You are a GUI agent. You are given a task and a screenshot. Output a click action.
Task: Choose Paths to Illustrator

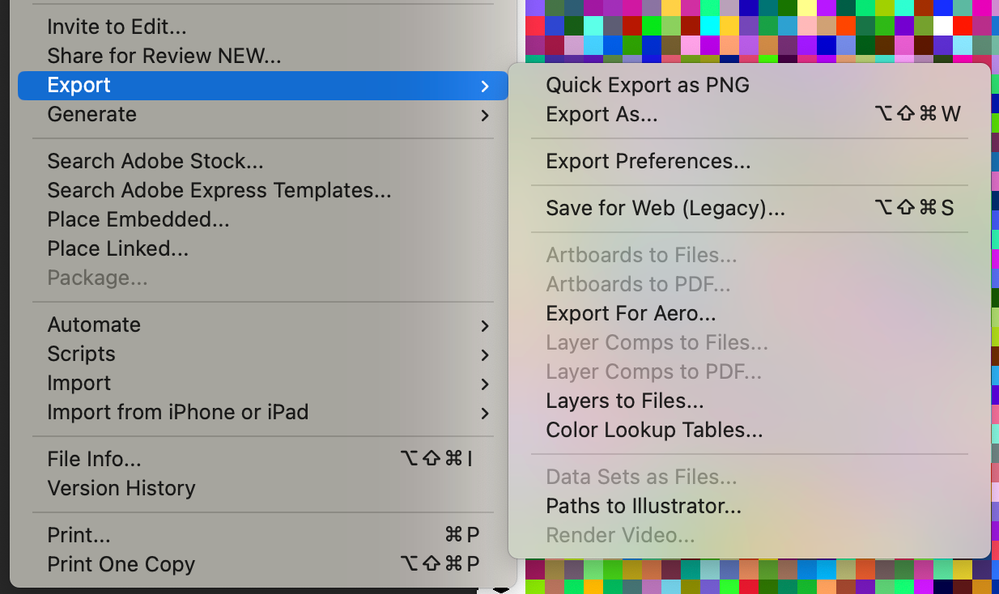click(x=643, y=506)
